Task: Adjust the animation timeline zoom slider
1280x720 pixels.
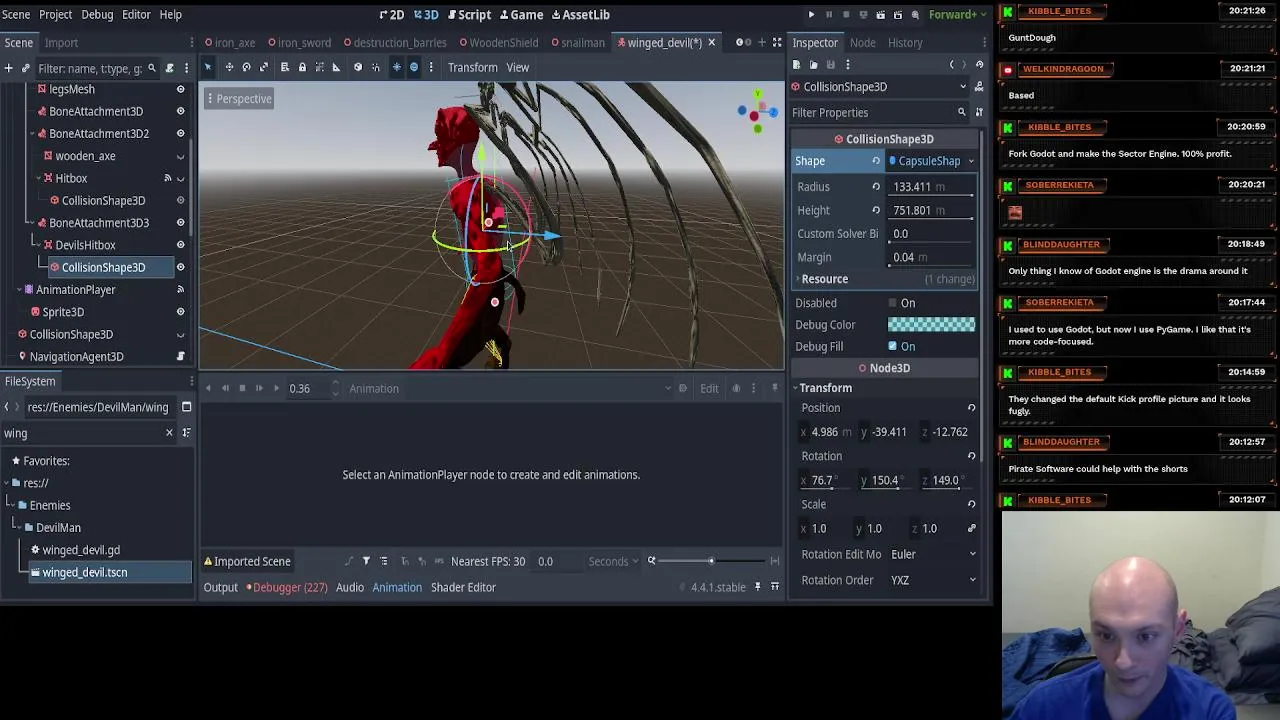Action: pos(711,561)
